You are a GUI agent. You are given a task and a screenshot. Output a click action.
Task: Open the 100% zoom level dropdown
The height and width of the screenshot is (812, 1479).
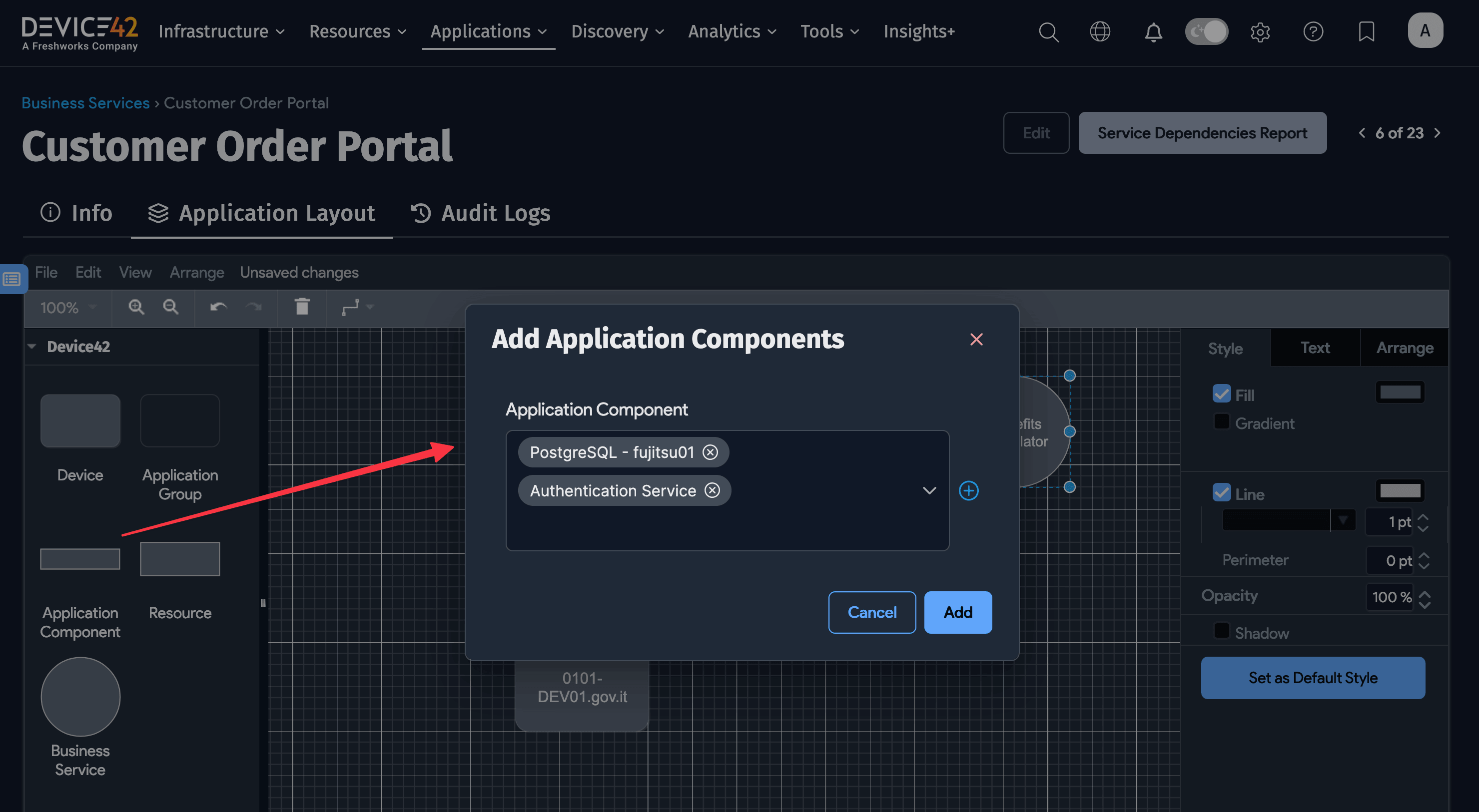(x=66, y=308)
